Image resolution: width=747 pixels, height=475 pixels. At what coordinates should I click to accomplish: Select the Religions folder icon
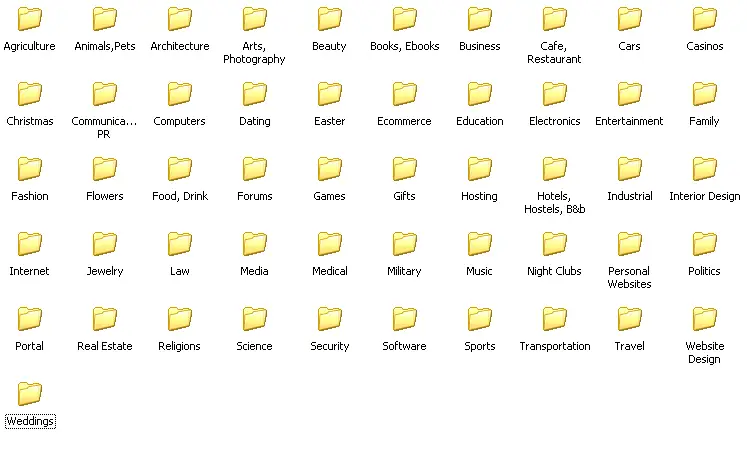(180, 319)
